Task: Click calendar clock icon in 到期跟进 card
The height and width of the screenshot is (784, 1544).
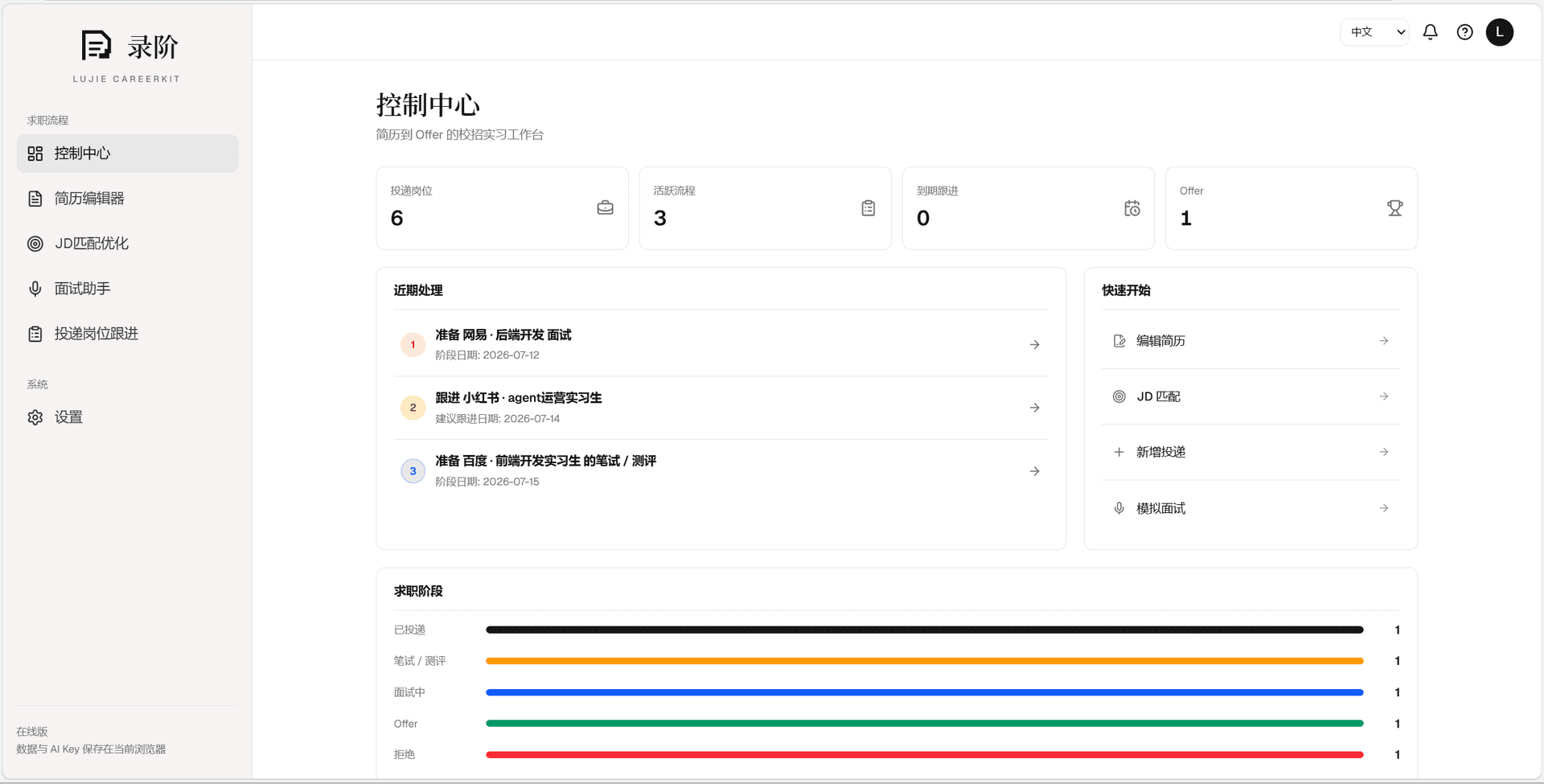Action: (1131, 208)
